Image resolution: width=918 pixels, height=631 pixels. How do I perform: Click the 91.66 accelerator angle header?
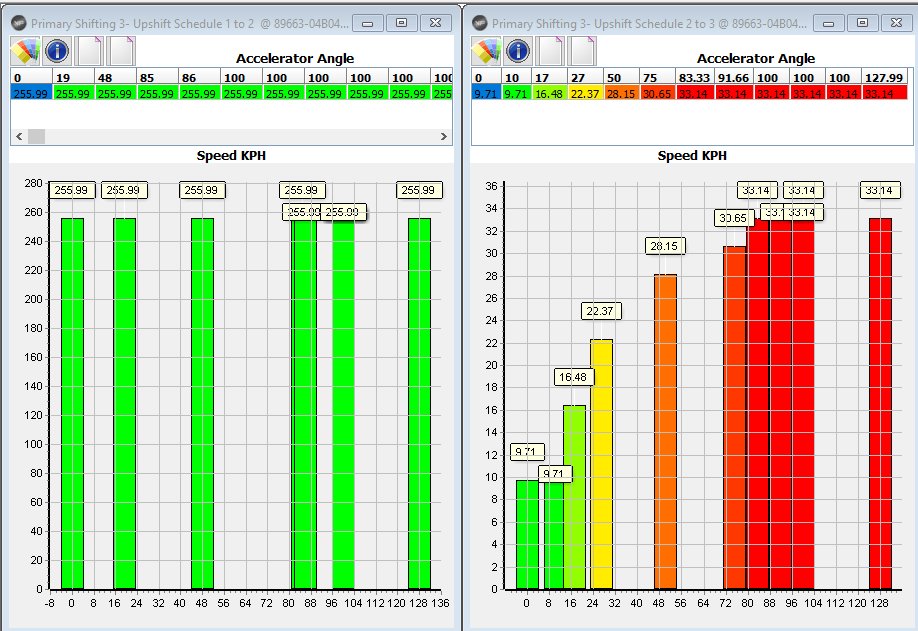click(734, 77)
